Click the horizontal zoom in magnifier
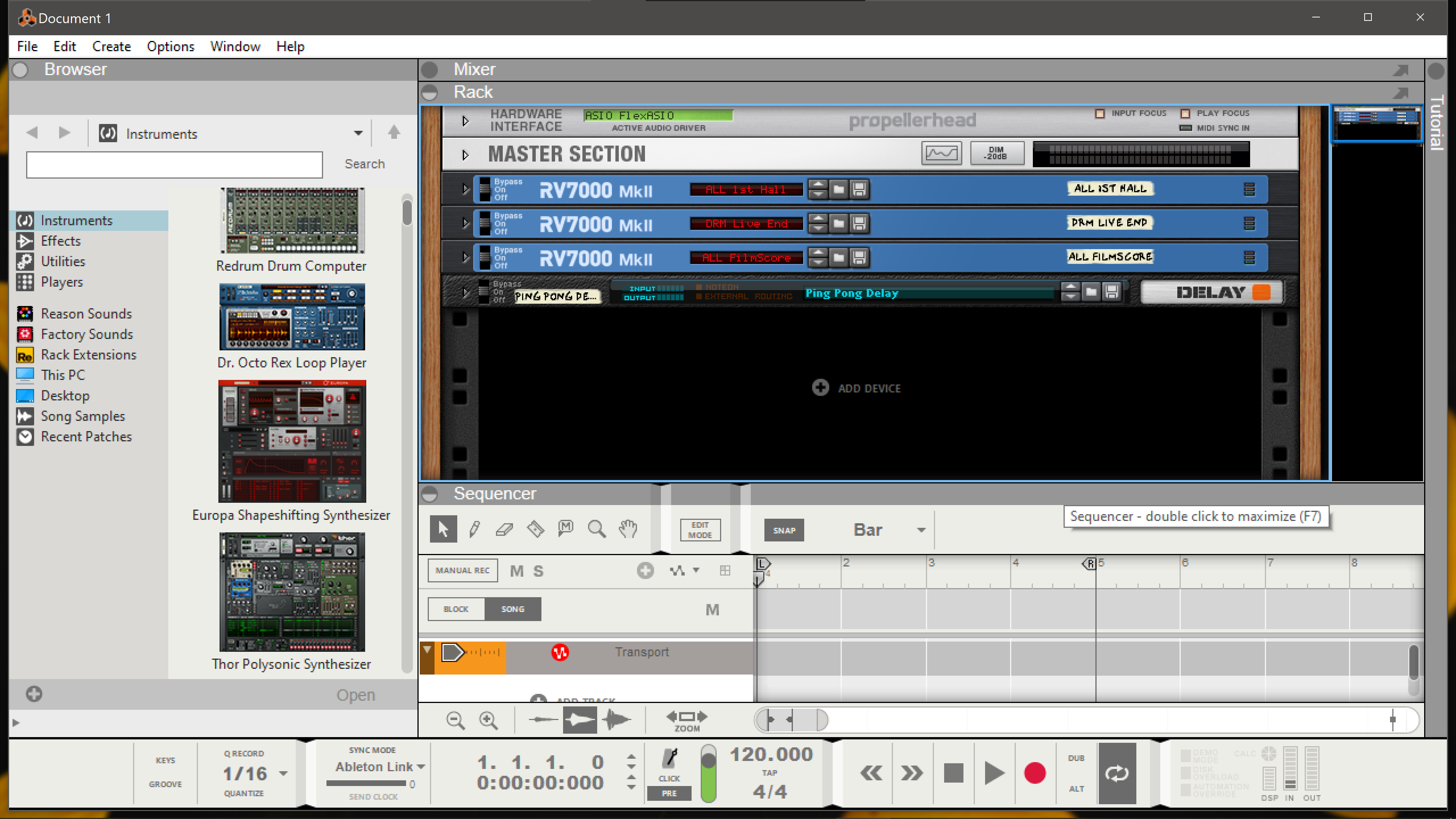The height and width of the screenshot is (819, 1456). [488, 720]
